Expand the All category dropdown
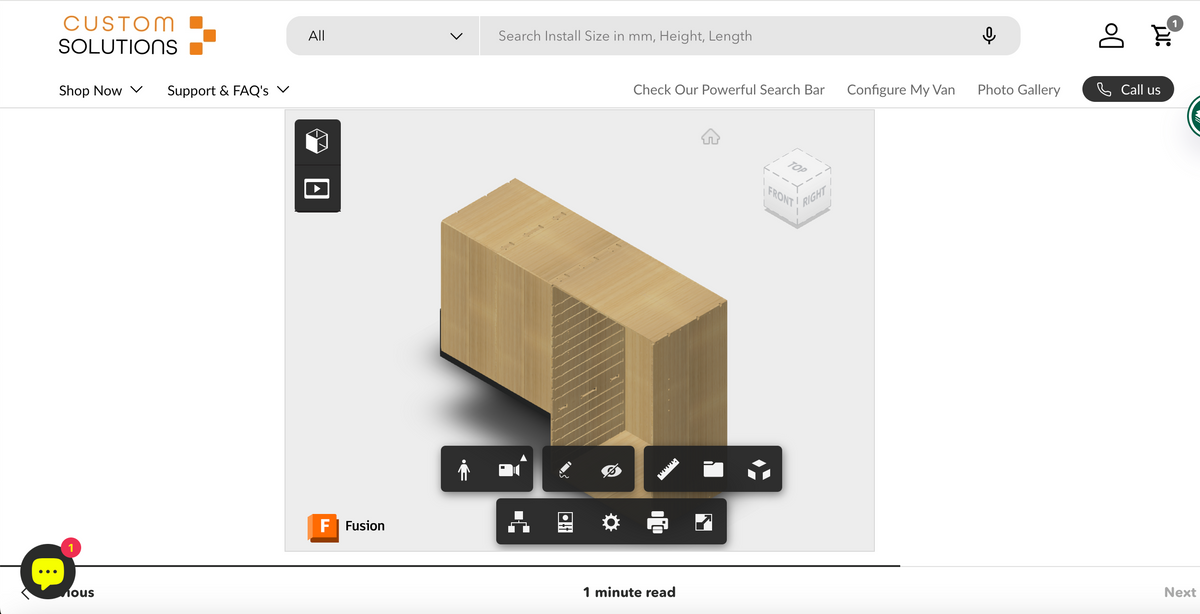This screenshot has width=1200, height=614. click(384, 36)
